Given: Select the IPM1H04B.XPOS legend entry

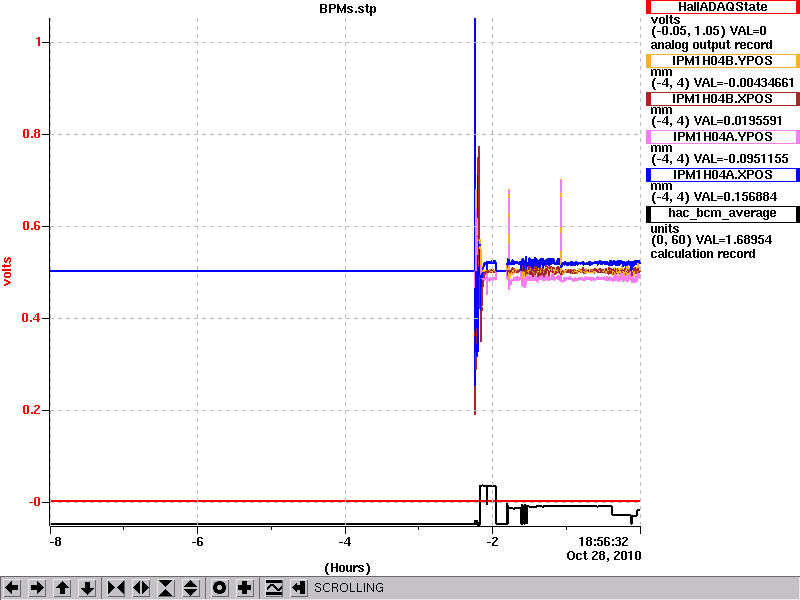Looking at the screenshot, I should click(x=722, y=98).
